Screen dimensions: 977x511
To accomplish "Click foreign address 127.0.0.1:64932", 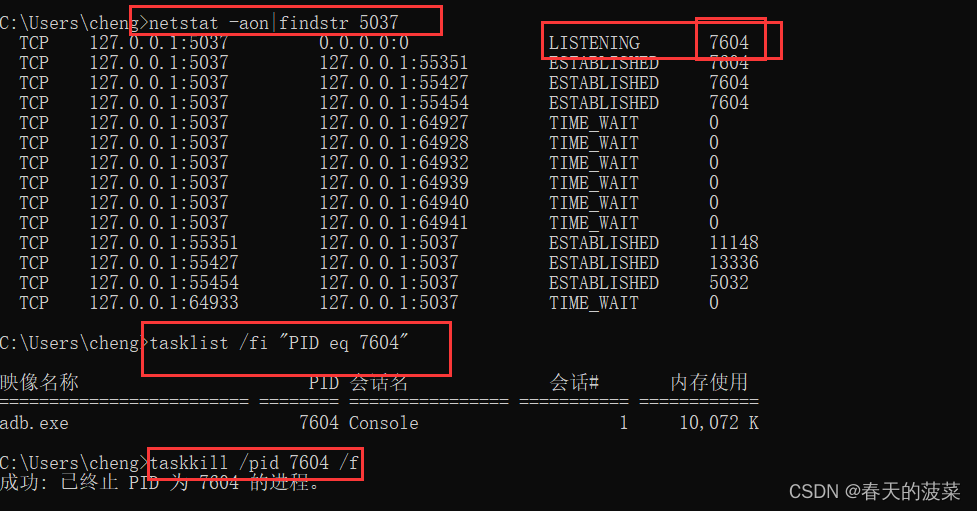I will tap(394, 162).
